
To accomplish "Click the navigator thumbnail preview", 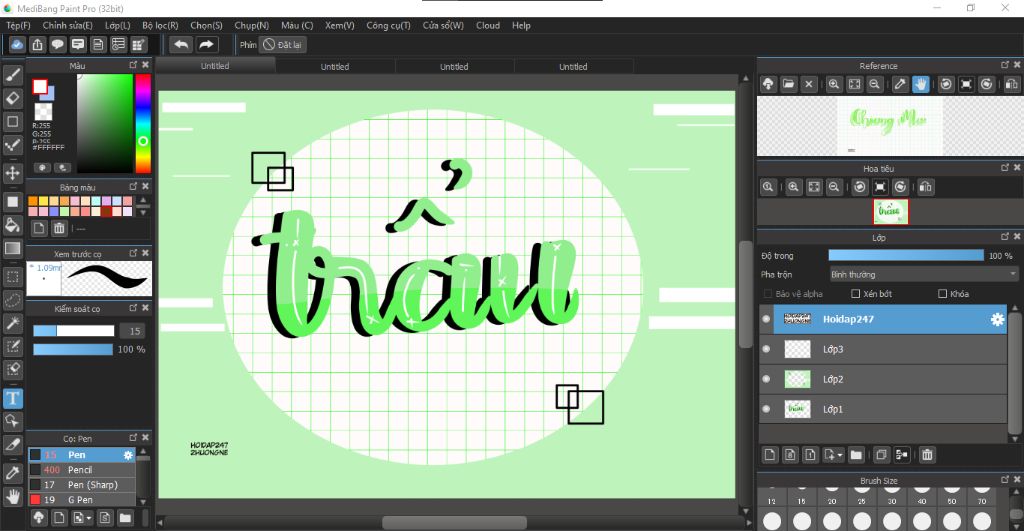I will coord(890,212).
